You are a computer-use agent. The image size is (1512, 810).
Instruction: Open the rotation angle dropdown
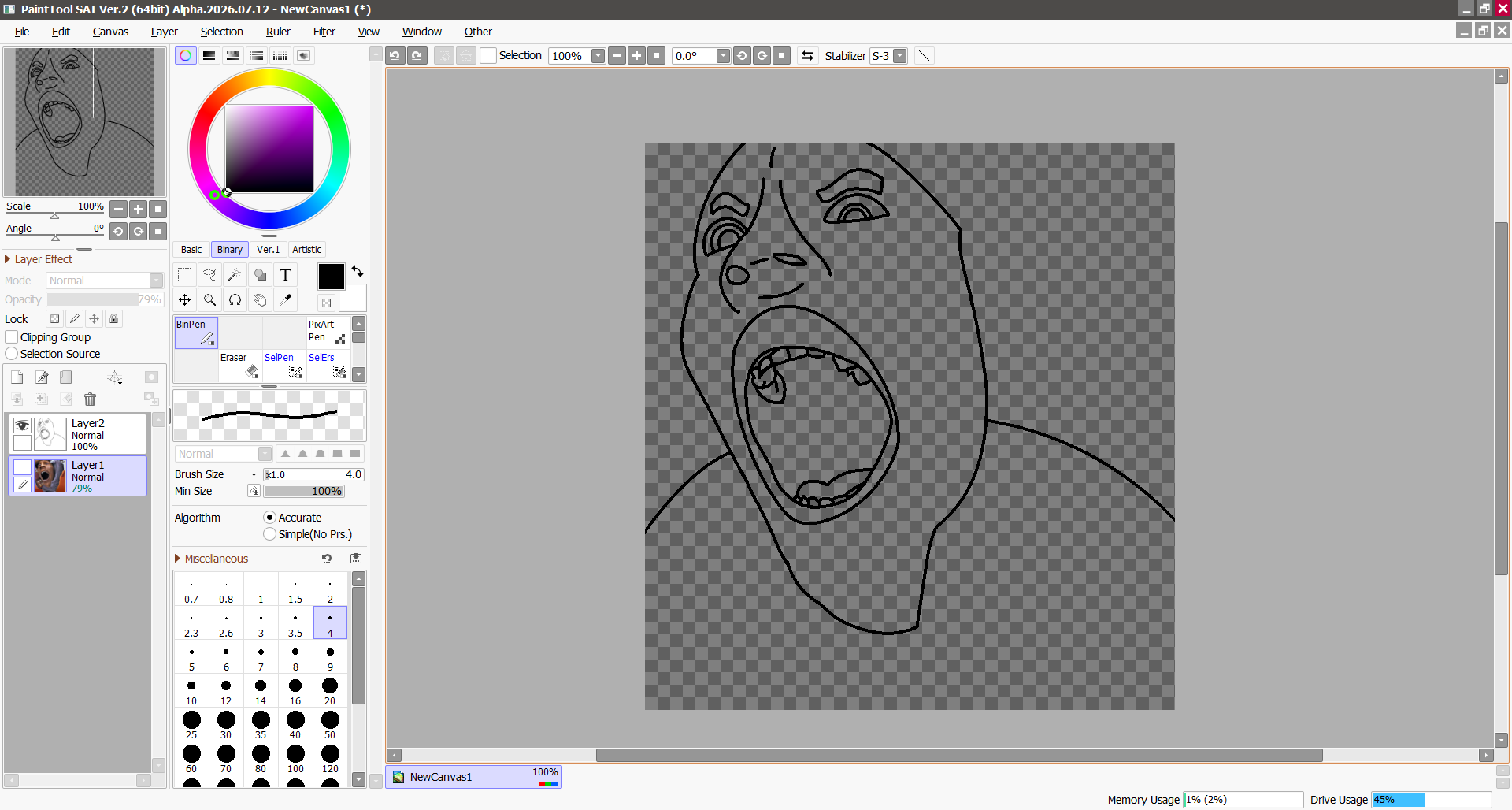(723, 56)
